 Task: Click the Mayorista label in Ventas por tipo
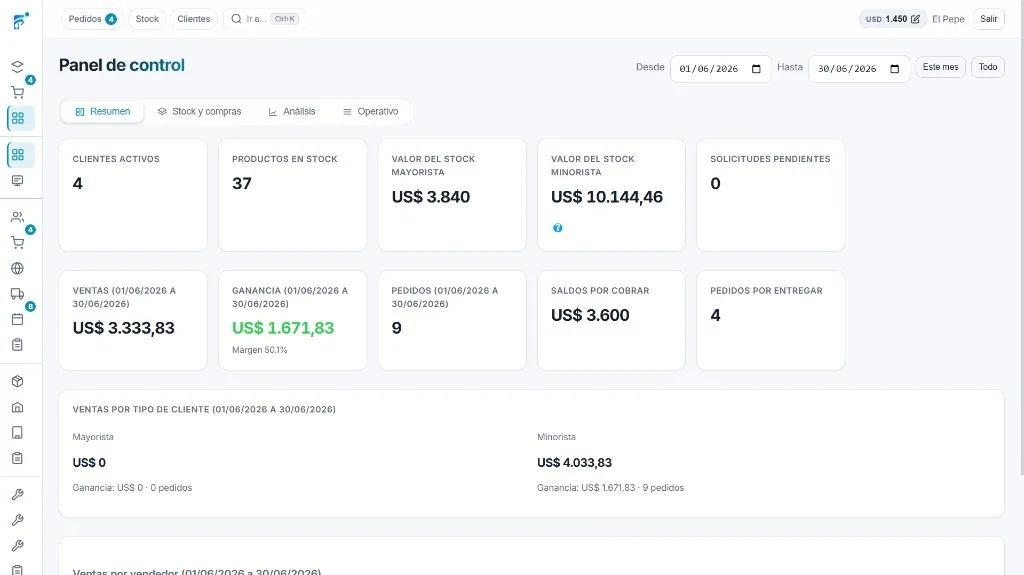pyautogui.click(x=93, y=437)
